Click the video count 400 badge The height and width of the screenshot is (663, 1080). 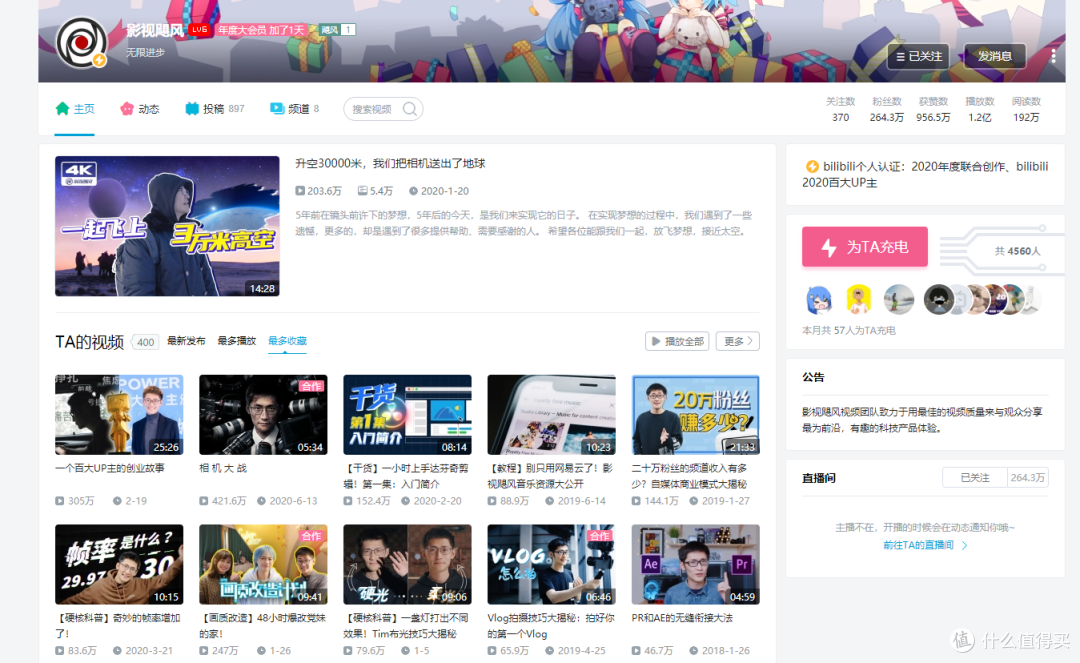pyautogui.click(x=145, y=342)
